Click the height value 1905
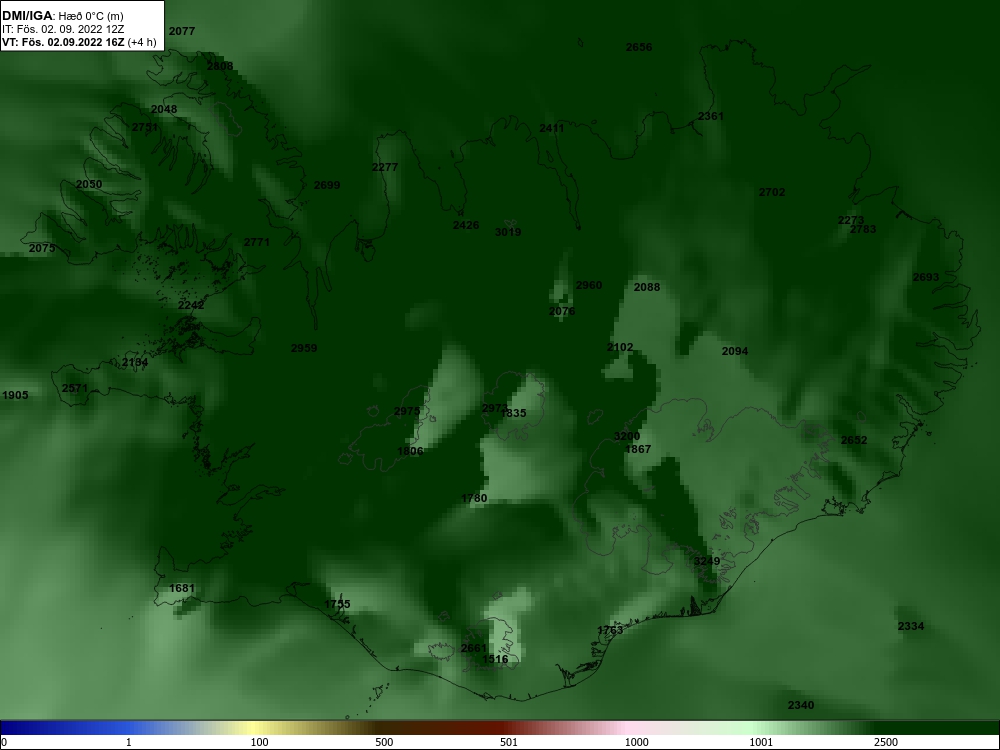The width and height of the screenshot is (1000, 750). pyautogui.click(x=15, y=395)
